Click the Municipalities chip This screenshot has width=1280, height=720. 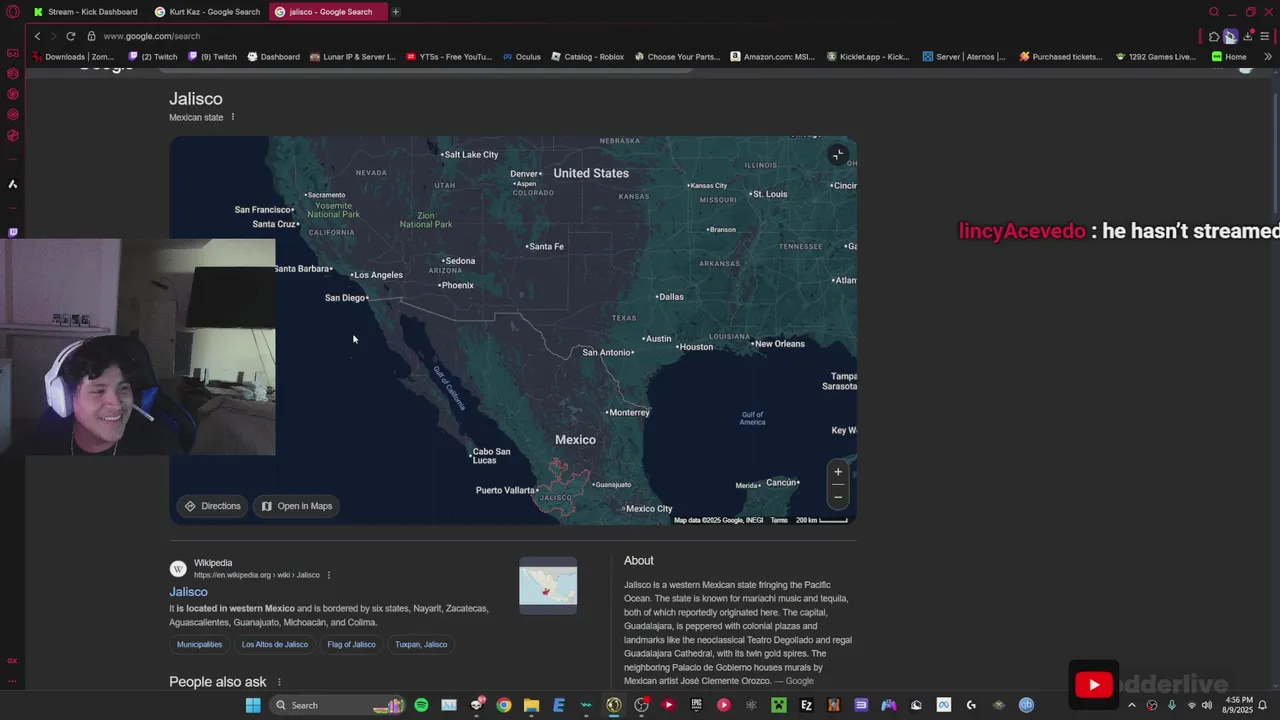click(x=199, y=645)
